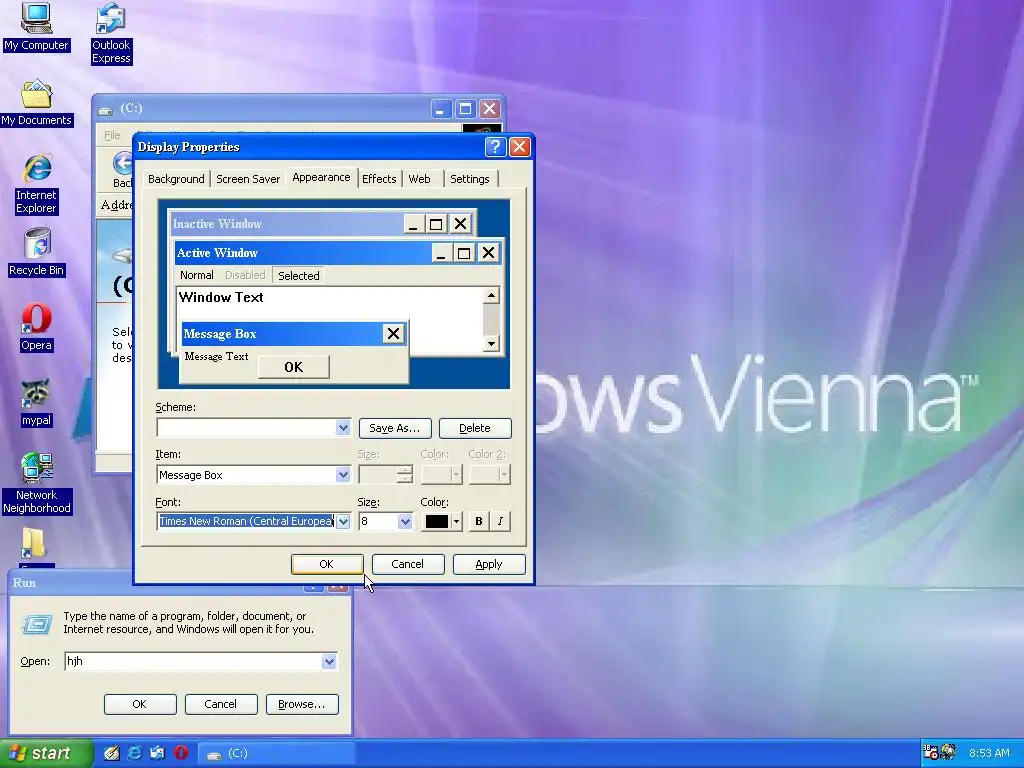Image resolution: width=1024 pixels, height=768 pixels.
Task: Click the Delete scheme button
Action: (475, 428)
